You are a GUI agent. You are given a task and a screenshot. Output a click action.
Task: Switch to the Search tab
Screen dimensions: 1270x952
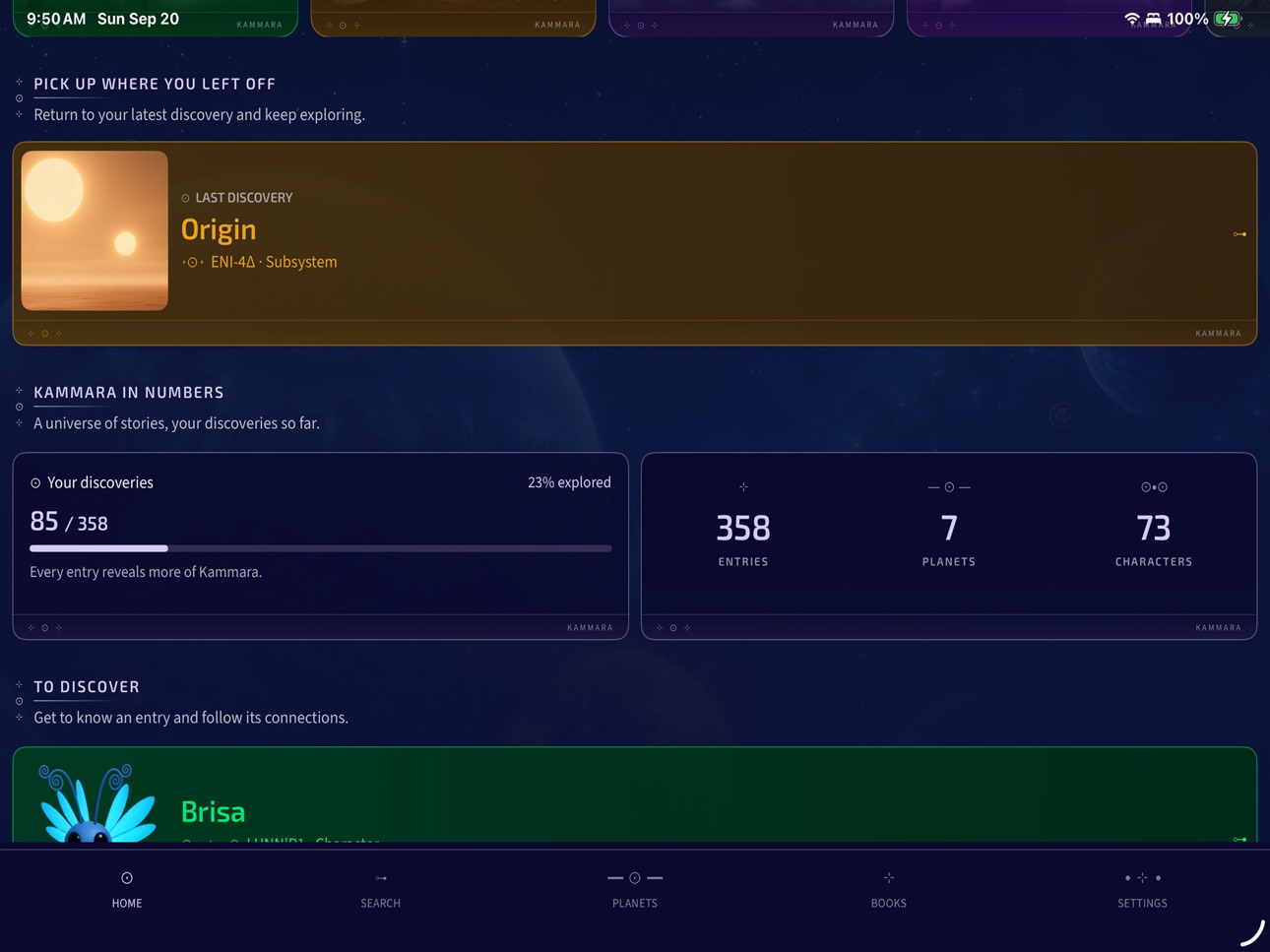click(x=380, y=889)
